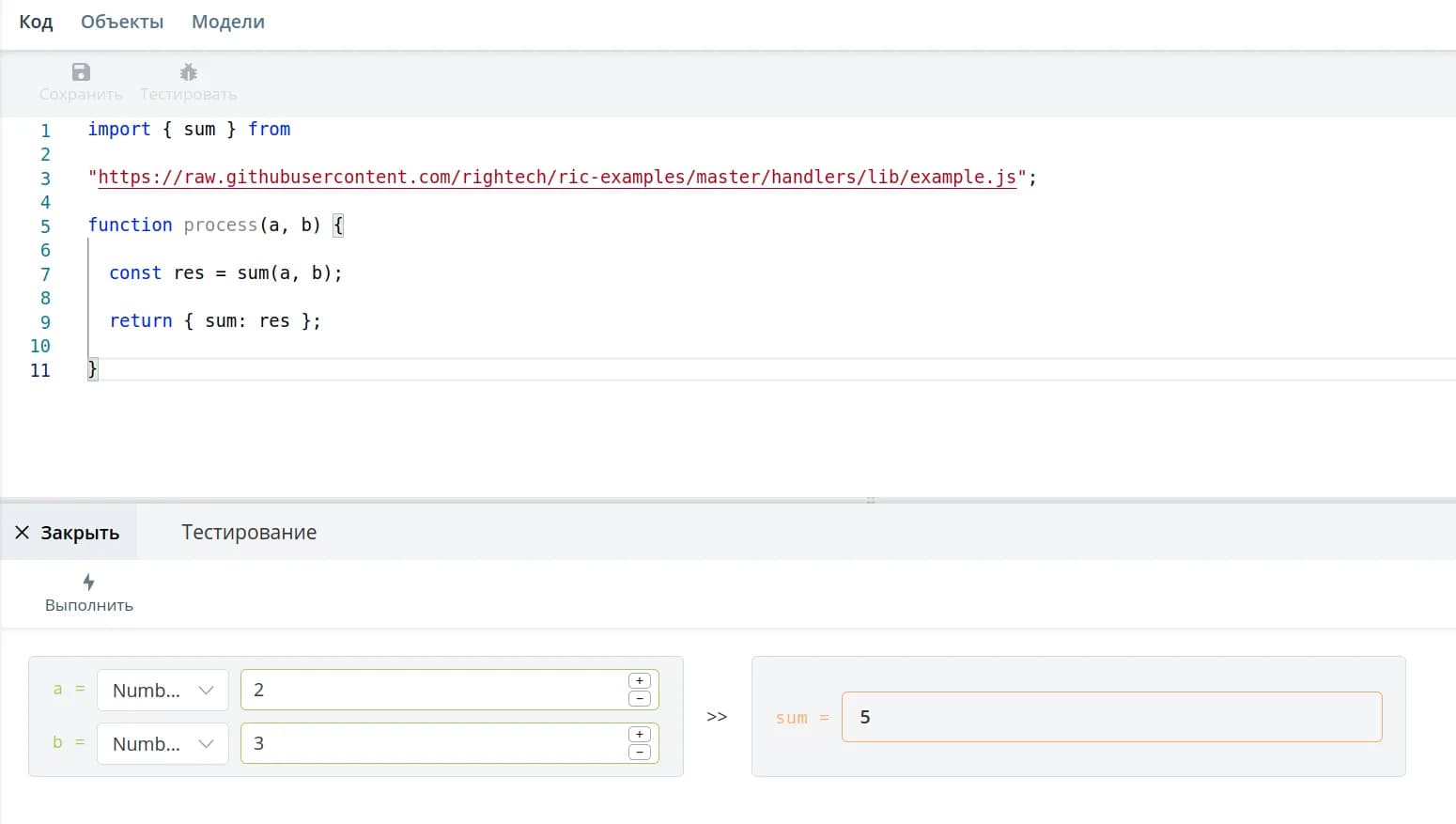Close the testing panel with the X icon

pos(23,533)
